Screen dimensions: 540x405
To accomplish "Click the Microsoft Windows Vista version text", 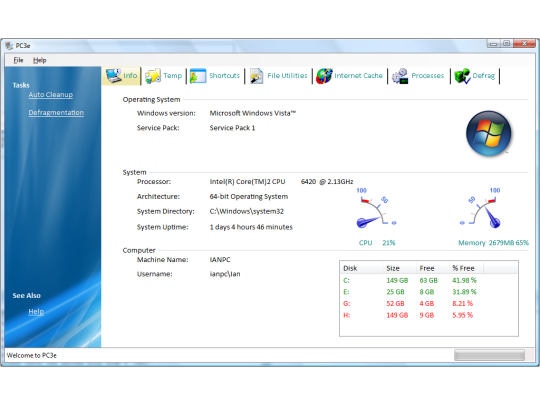I will coord(253,113).
